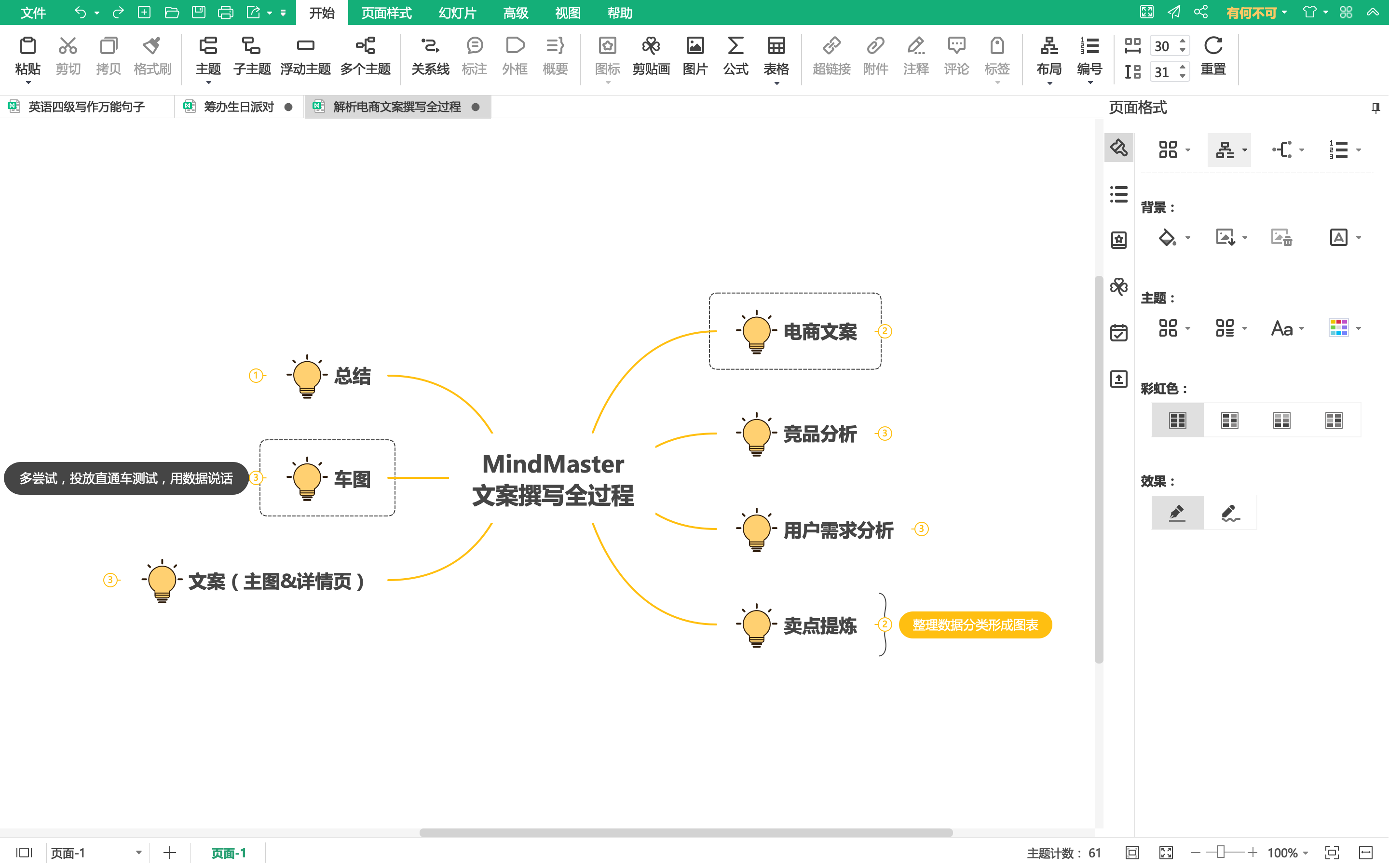Open the folder icon in title bar
Image resolution: width=1389 pixels, height=868 pixels.
pos(172,12)
